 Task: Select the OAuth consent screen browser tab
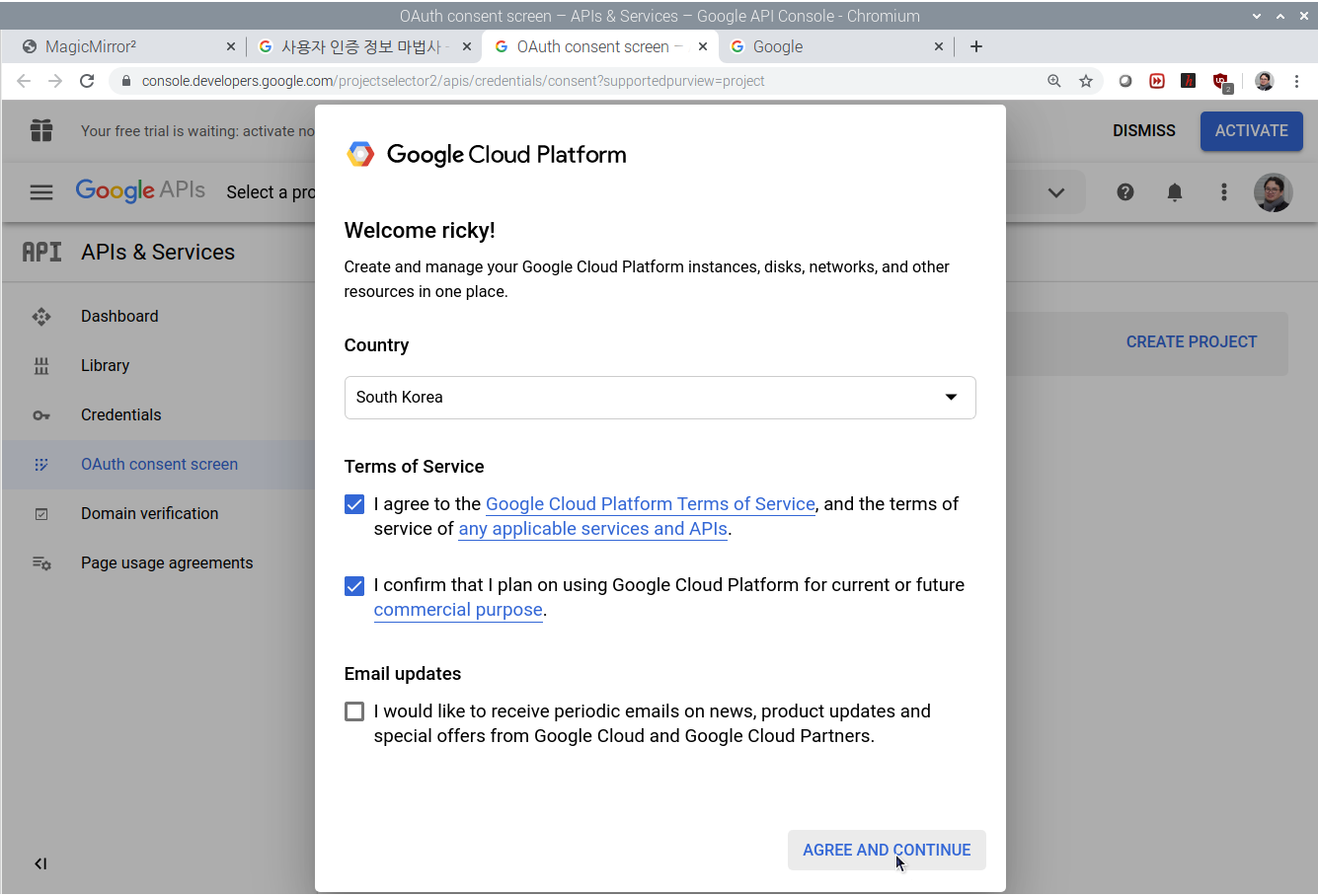click(600, 46)
